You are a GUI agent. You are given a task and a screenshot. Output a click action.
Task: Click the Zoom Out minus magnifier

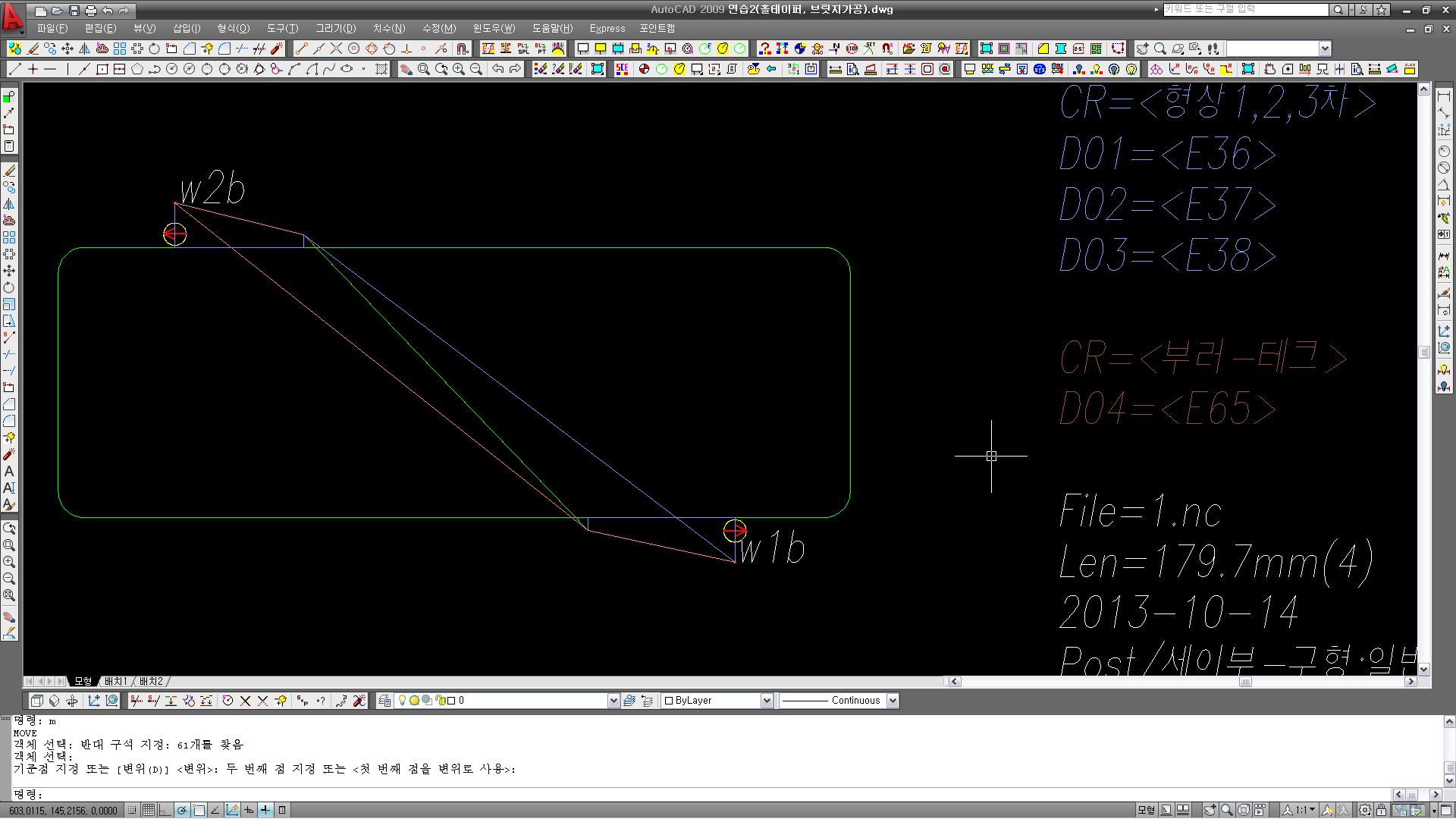476,69
